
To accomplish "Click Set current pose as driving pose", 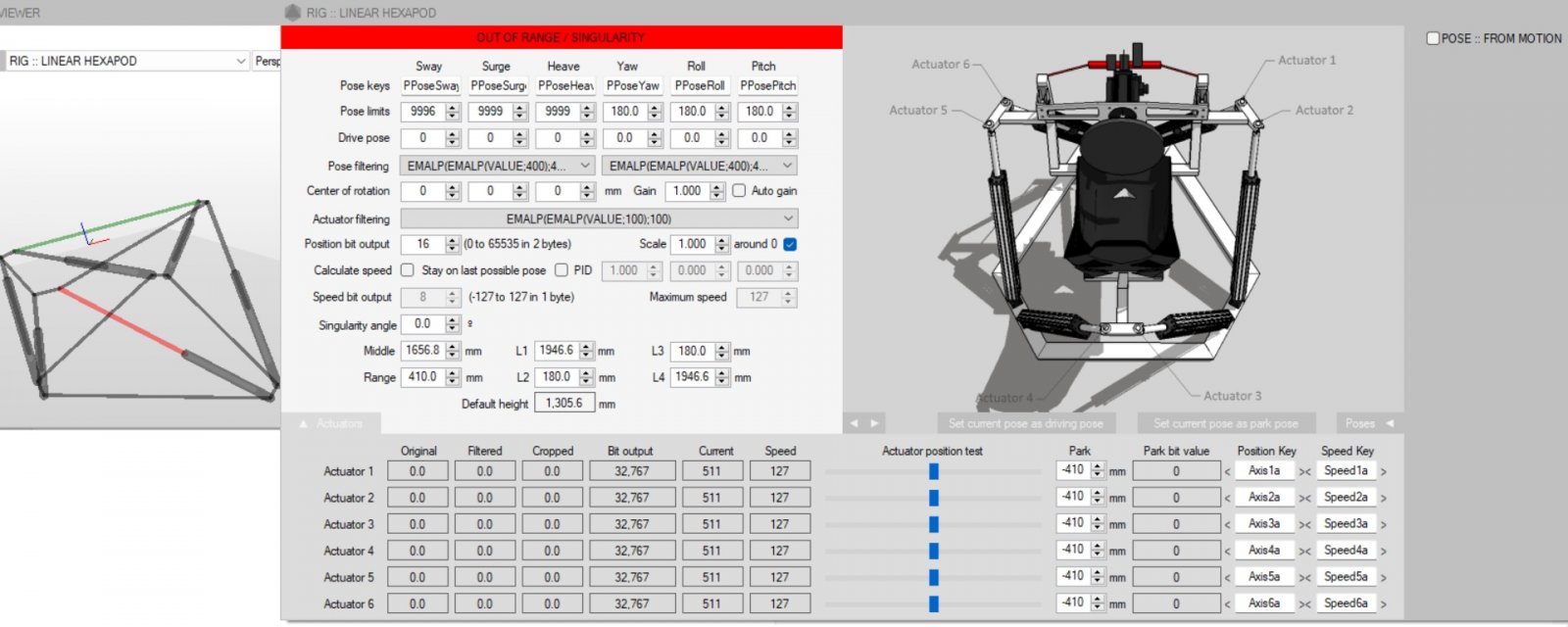I will (1025, 423).
